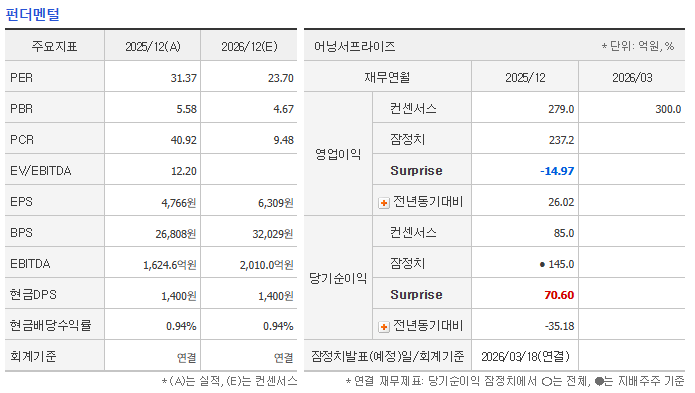Screen dimensions: 695x393
Task: Click EPS value 4,766원
Action: (179, 203)
